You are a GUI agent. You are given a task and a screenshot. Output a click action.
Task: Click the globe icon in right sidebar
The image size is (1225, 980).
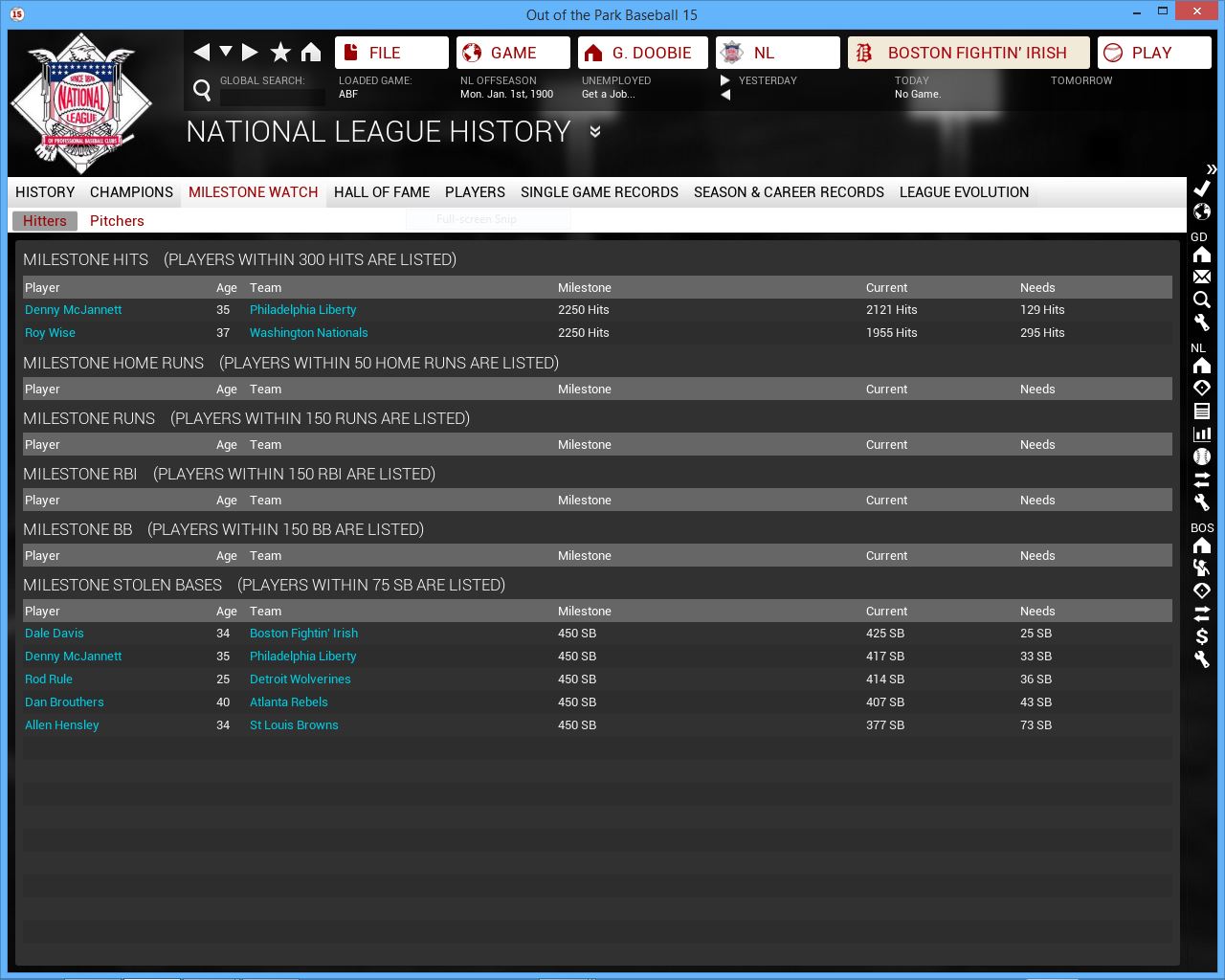pos(1202,212)
